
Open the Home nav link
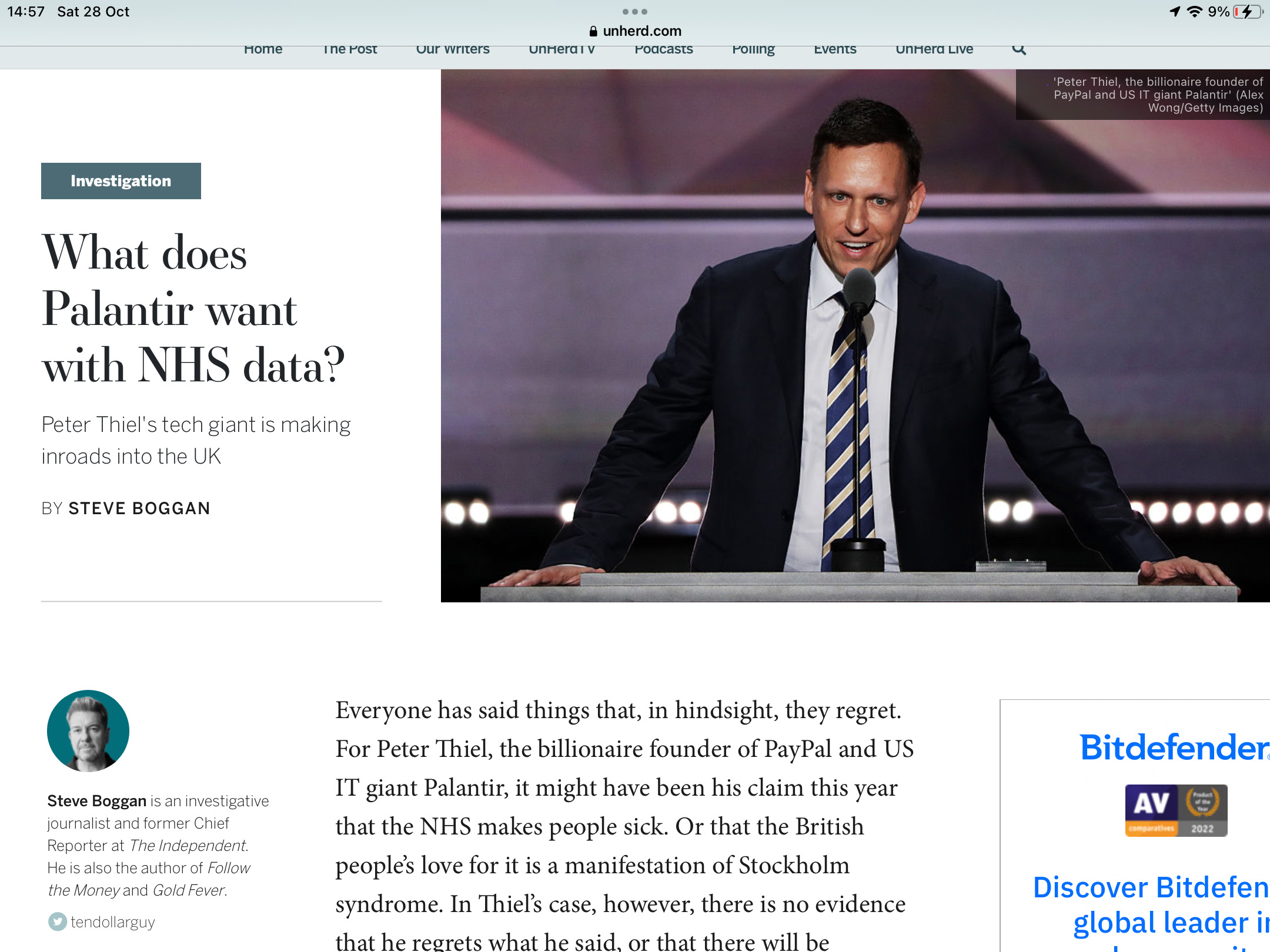tap(263, 49)
